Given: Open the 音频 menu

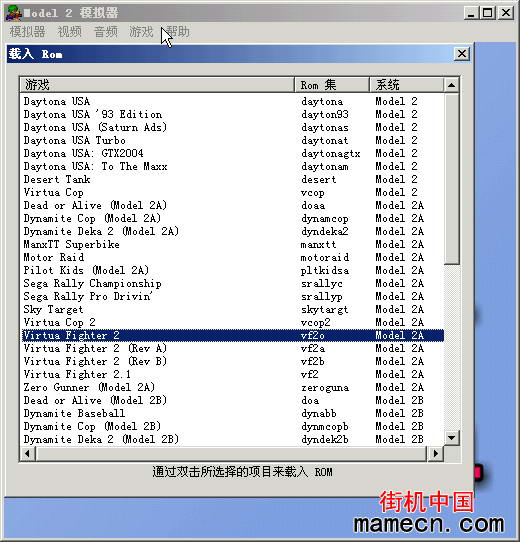Looking at the screenshot, I should [x=105, y=32].
